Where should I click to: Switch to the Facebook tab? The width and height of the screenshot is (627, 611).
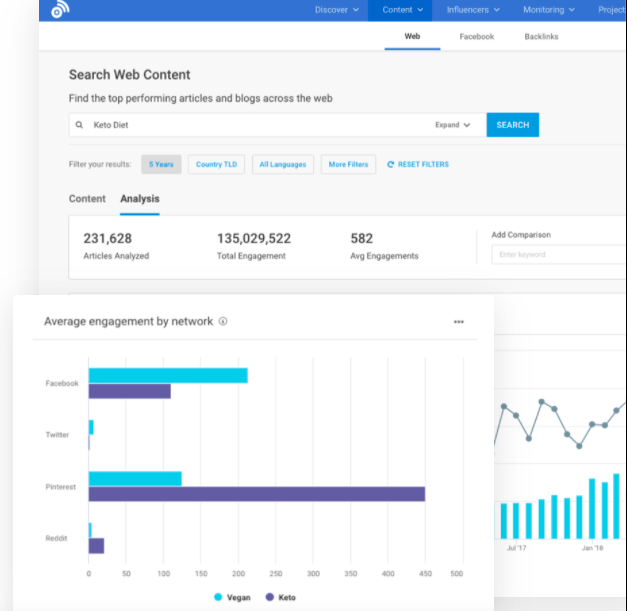pos(476,37)
